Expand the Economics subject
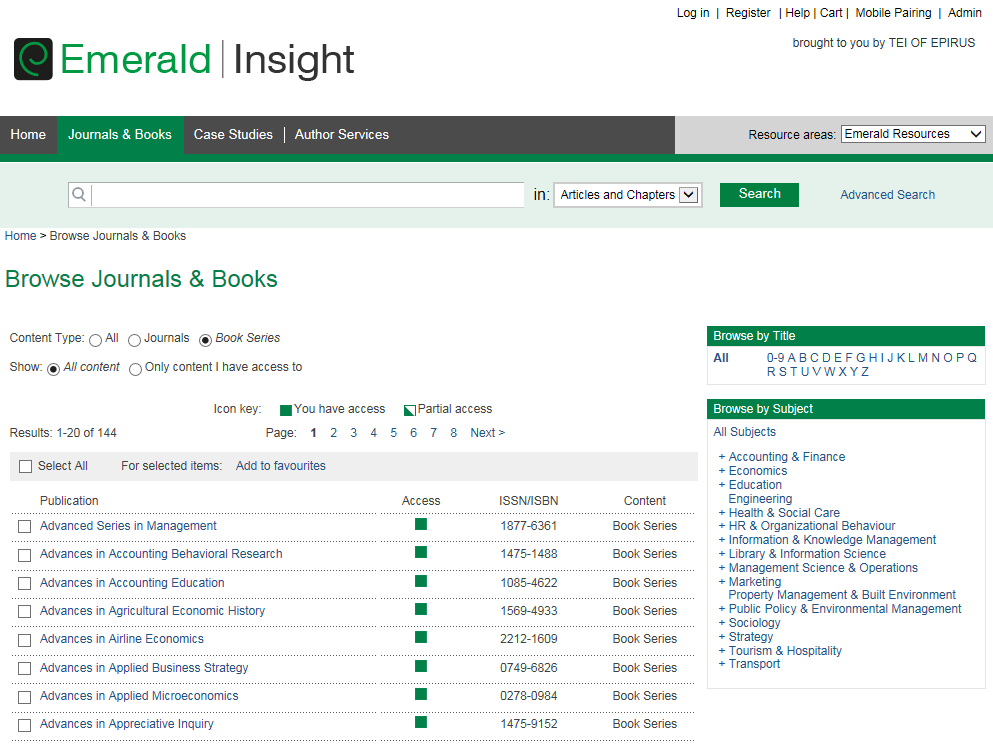This screenshot has height=745, width=993. [x=722, y=471]
